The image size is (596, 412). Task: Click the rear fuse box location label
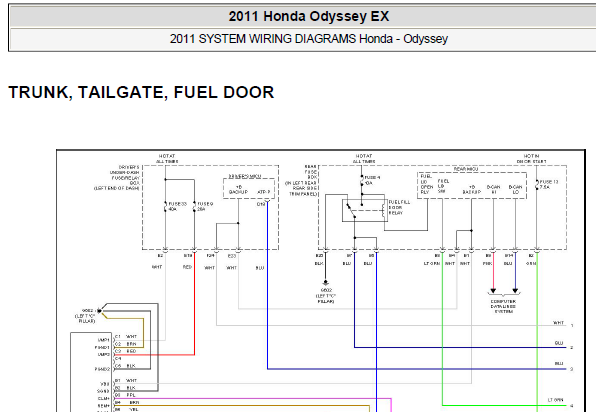[301, 180]
